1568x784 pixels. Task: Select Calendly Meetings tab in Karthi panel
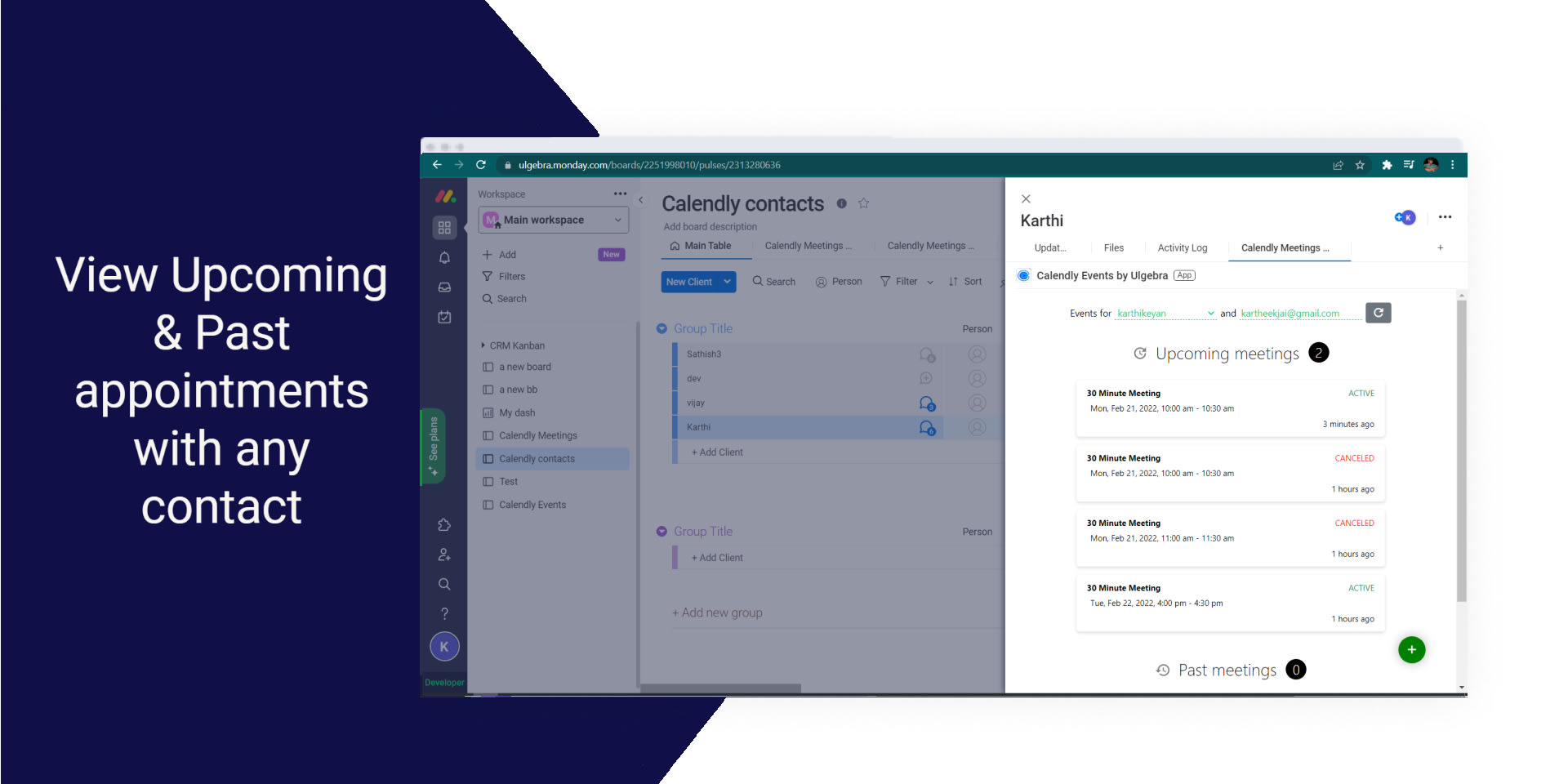click(1285, 248)
